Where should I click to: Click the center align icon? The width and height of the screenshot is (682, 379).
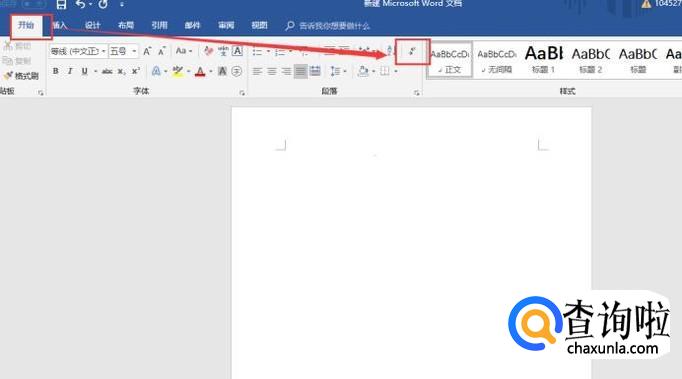tap(272, 71)
